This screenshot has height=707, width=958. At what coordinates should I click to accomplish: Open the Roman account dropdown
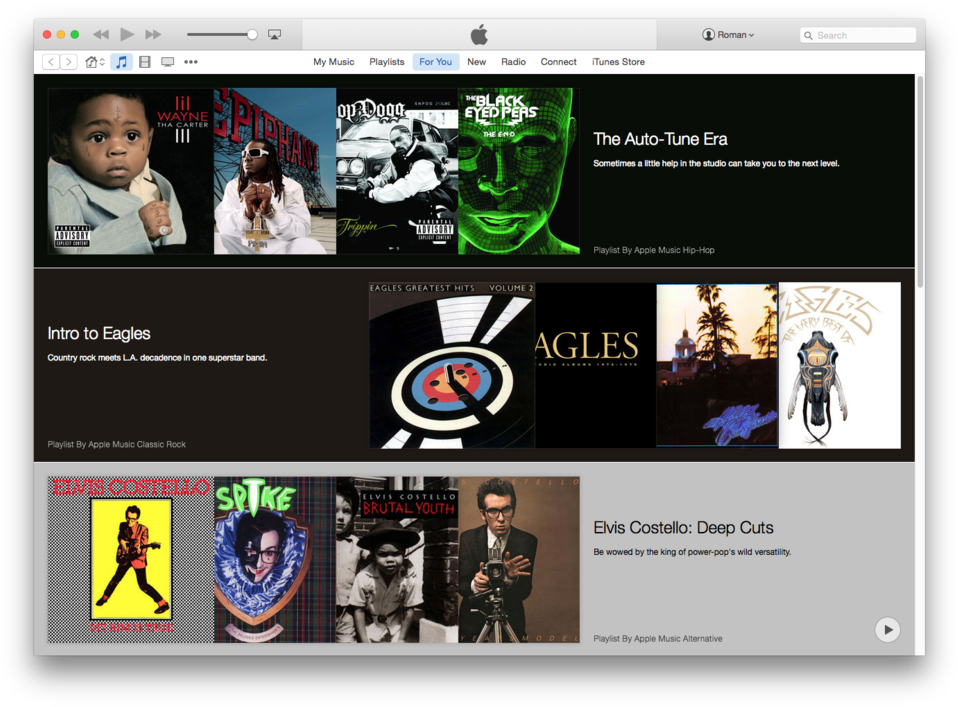[731, 35]
